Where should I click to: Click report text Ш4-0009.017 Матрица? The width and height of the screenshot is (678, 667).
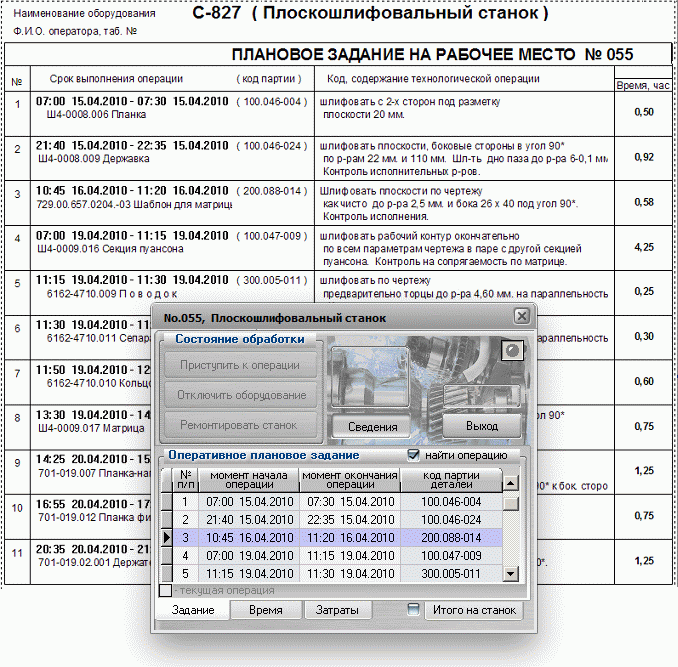(91, 428)
